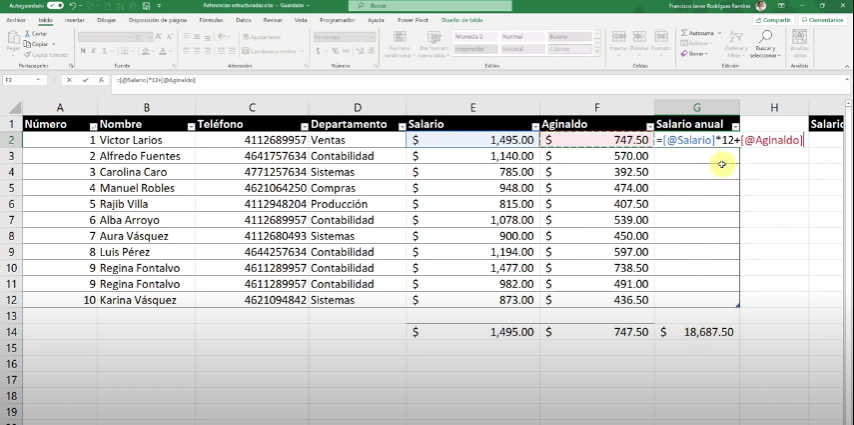Expand the Name Box dropdown arrow
This screenshot has height=425, width=854.
click(38, 80)
